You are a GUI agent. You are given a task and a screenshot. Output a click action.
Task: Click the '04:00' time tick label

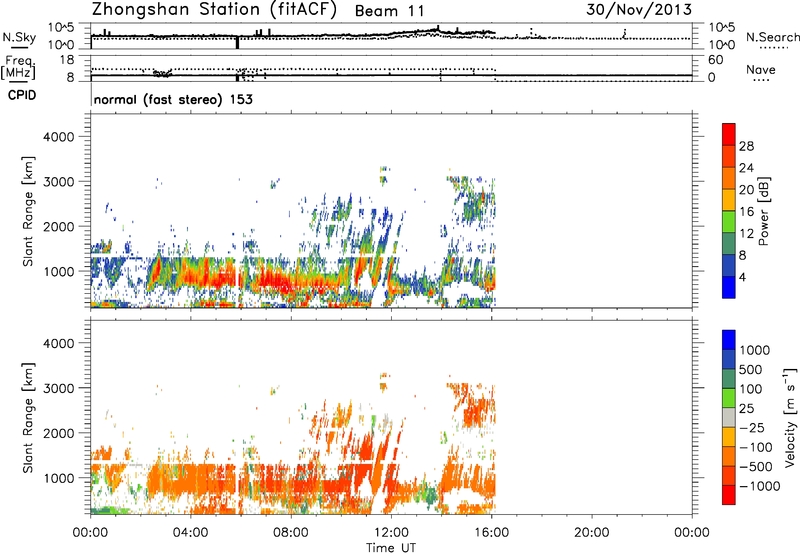point(190,533)
